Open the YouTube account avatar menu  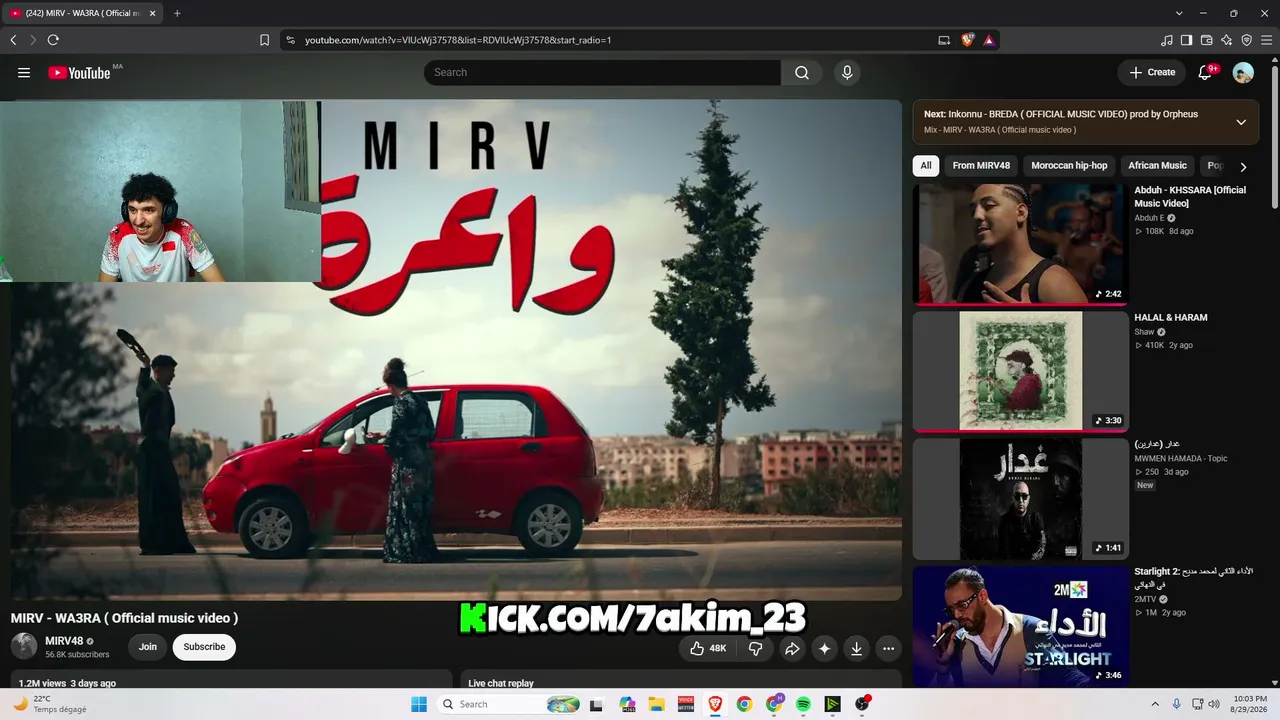[x=1243, y=72]
